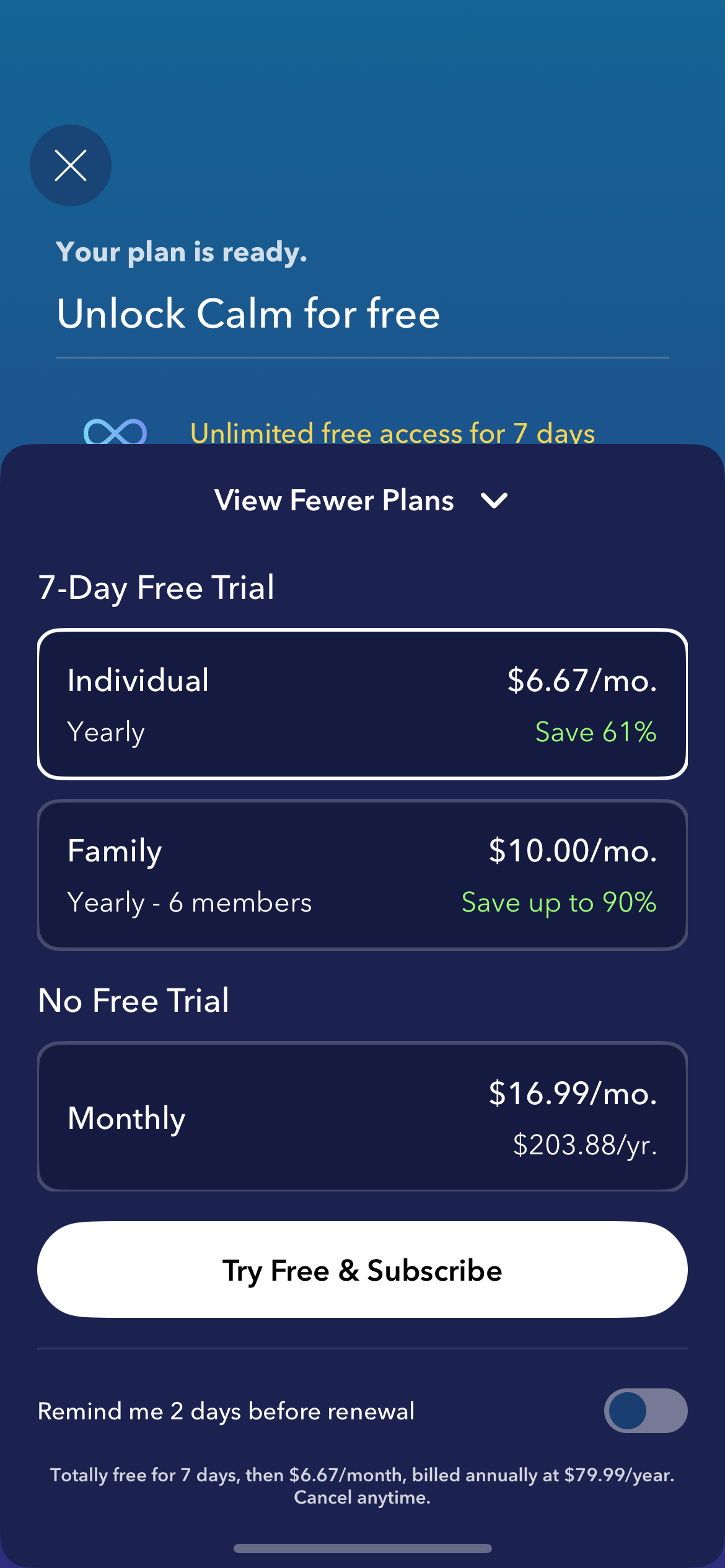This screenshot has width=725, height=1568.
Task: Collapse plans using the down chevron
Action: pos(494,500)
